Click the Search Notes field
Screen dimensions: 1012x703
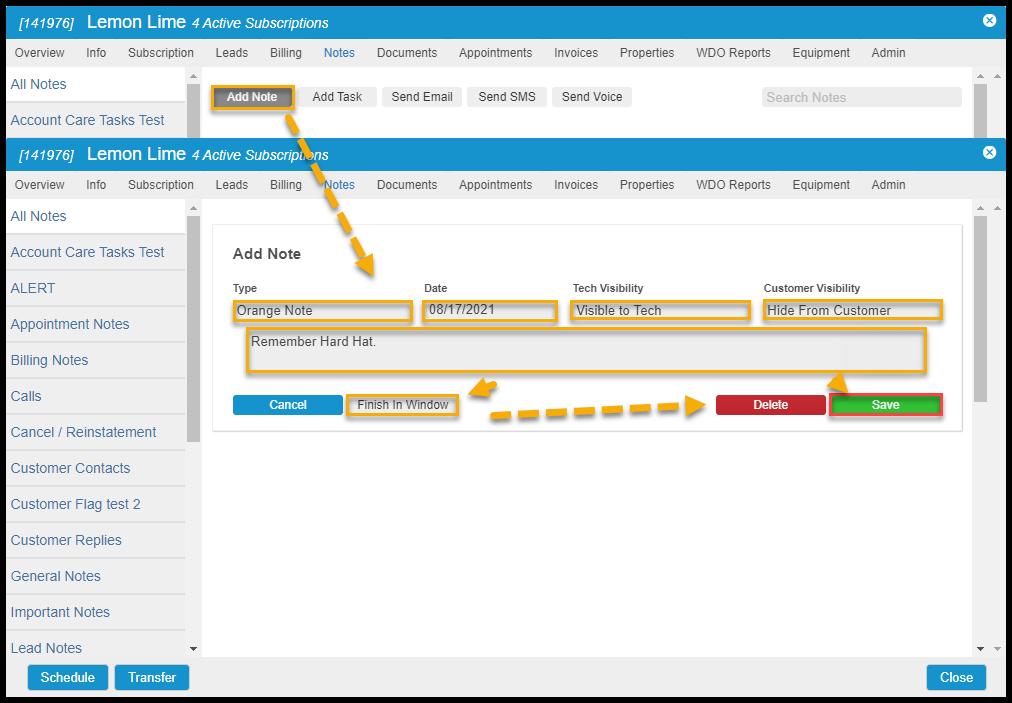pos(861,97)
